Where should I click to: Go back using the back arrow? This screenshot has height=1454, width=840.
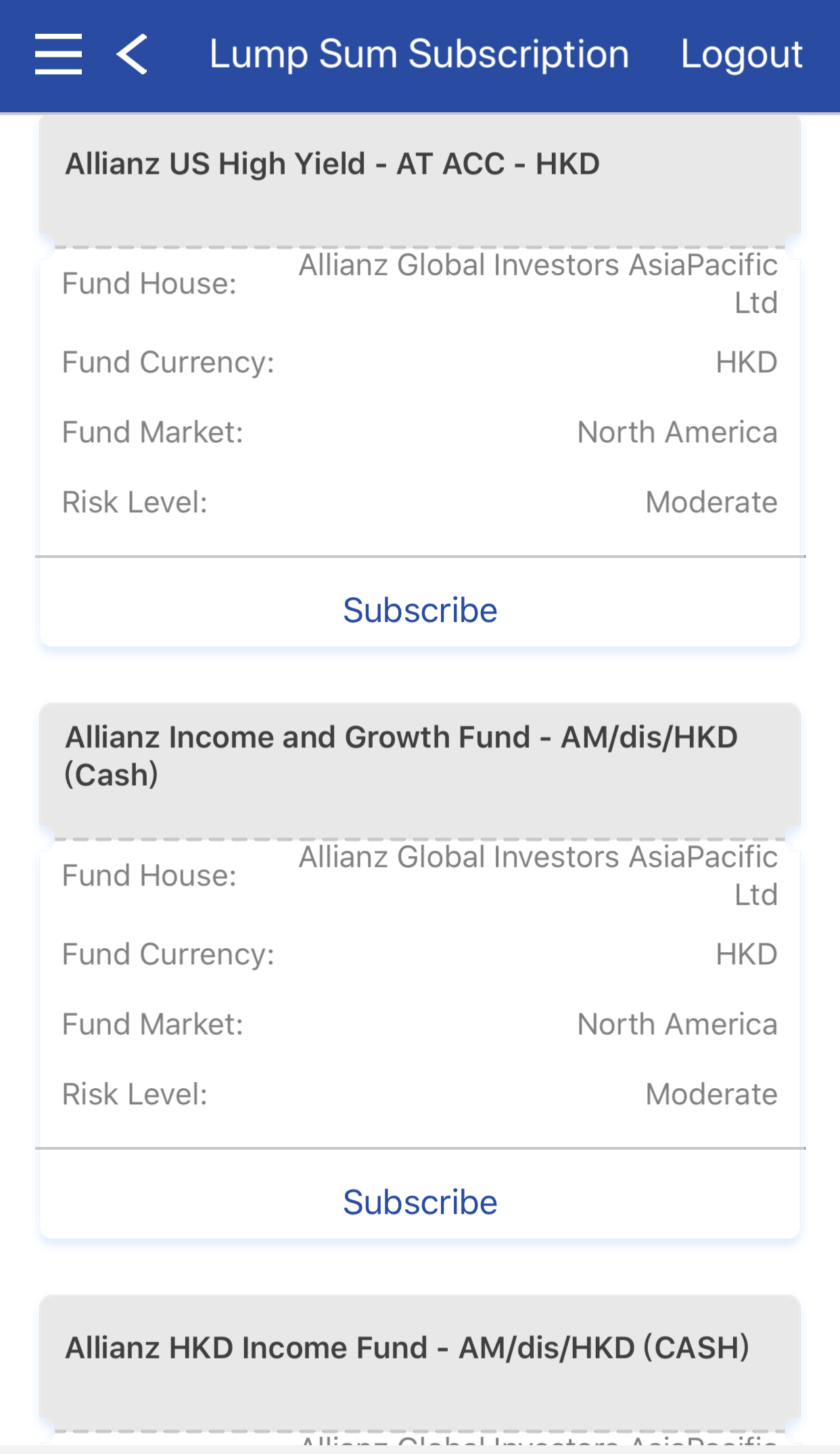click(132, 54)
